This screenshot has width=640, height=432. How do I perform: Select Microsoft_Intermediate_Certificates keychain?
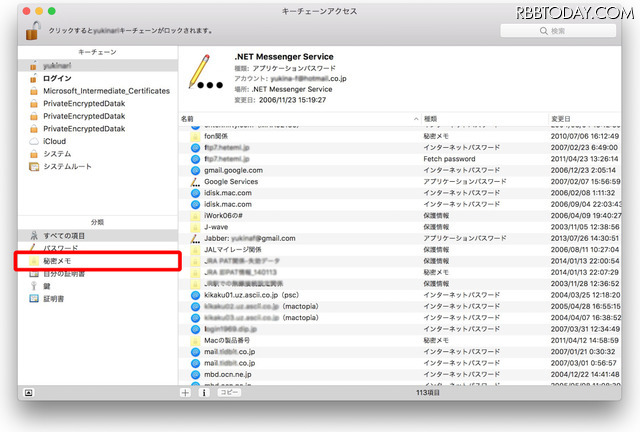(x=98, y=91)
